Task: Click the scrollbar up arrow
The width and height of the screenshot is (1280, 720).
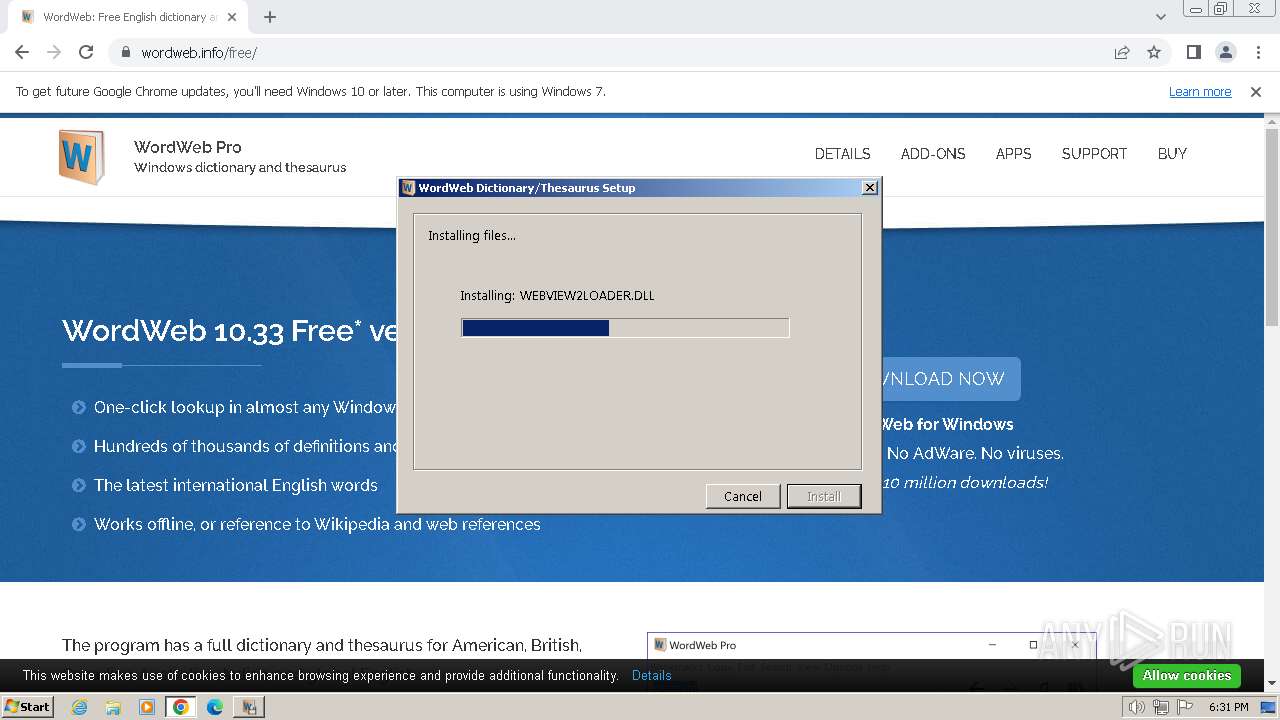Action: [1272, 121]
